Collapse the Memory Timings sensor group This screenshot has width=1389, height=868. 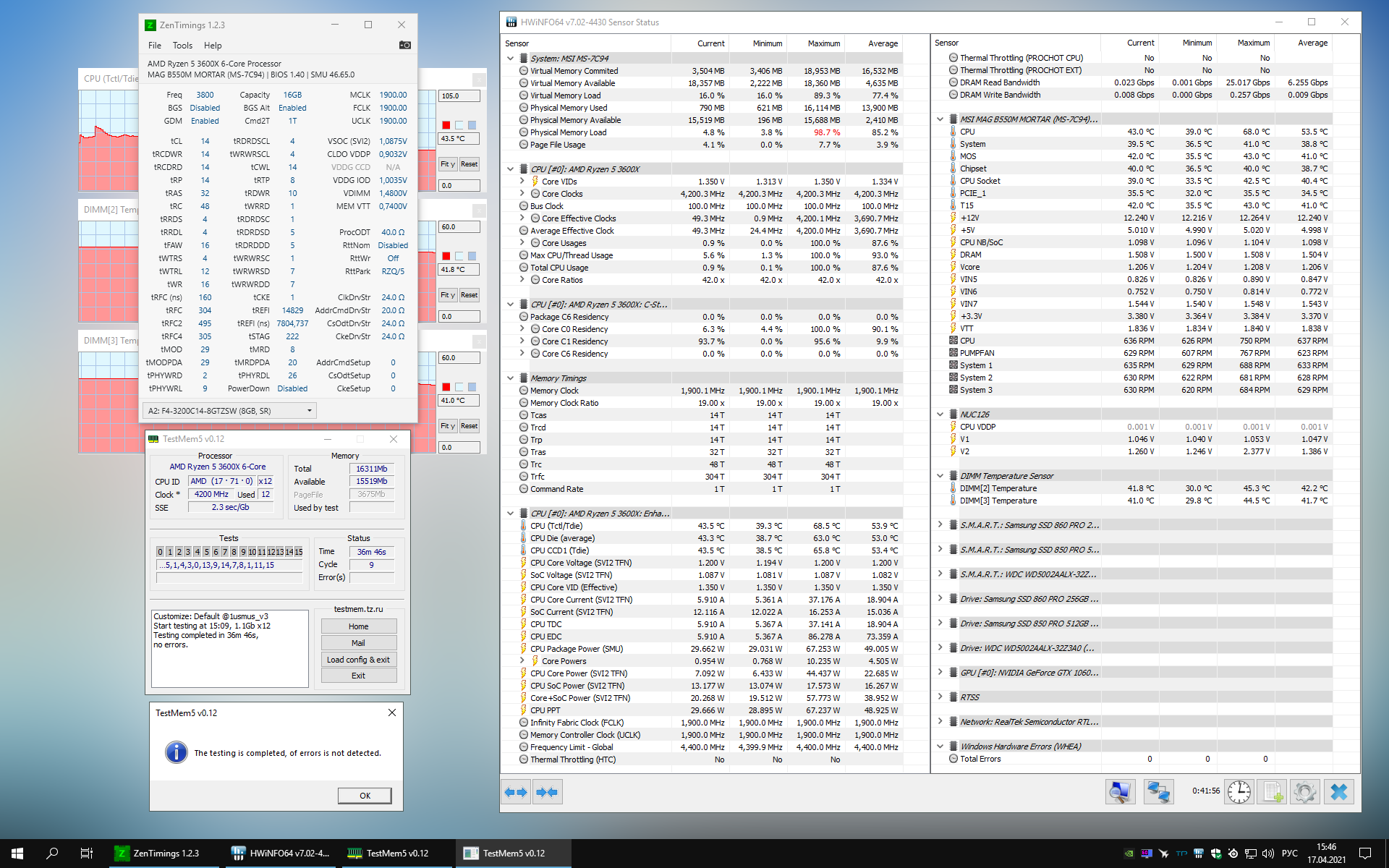click(510, 378)
